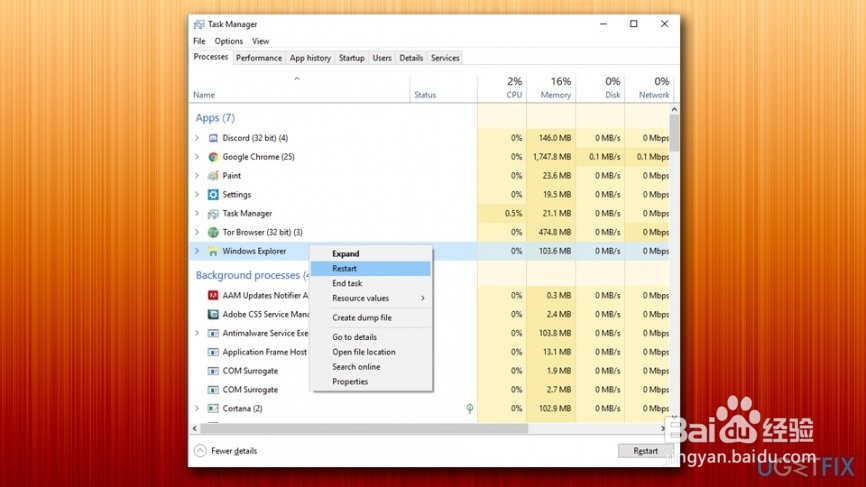This screenshot has height=487, width=866.
Task: Expand the Discord (32 bit) process group
Action: (x=197, y=138)
